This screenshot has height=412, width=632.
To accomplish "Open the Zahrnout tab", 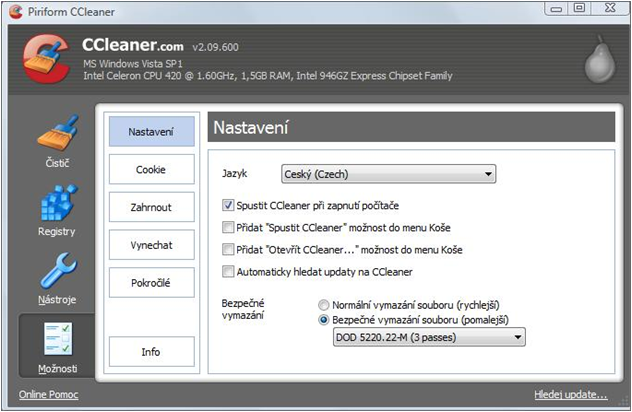I will (152, 207).
